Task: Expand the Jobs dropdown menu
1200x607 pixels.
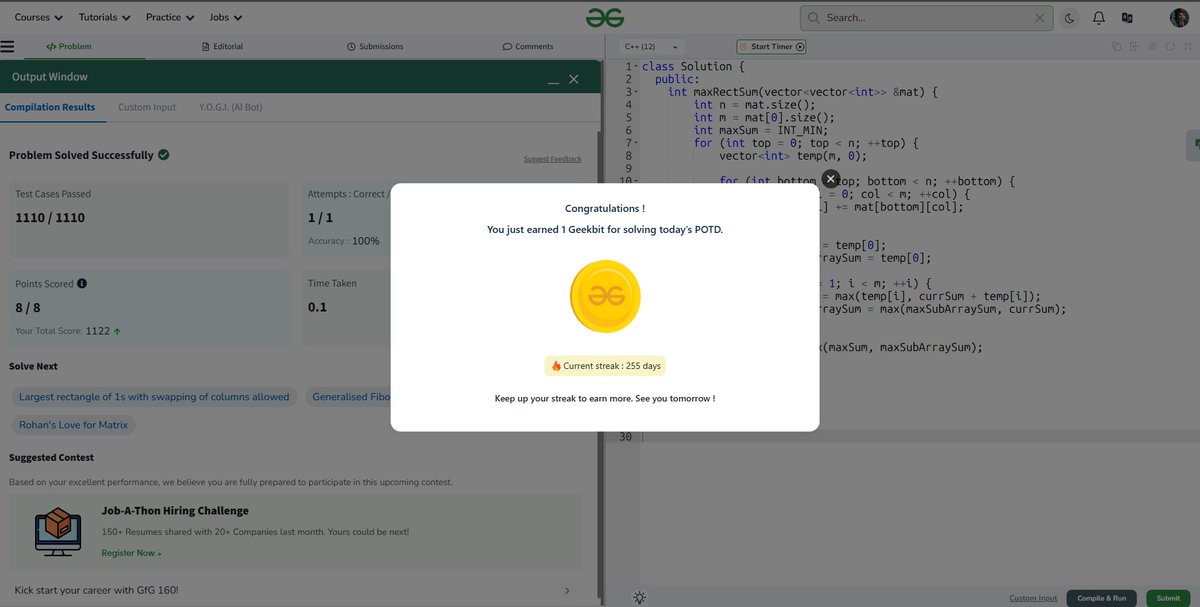Action: click(x=226, y=17)
